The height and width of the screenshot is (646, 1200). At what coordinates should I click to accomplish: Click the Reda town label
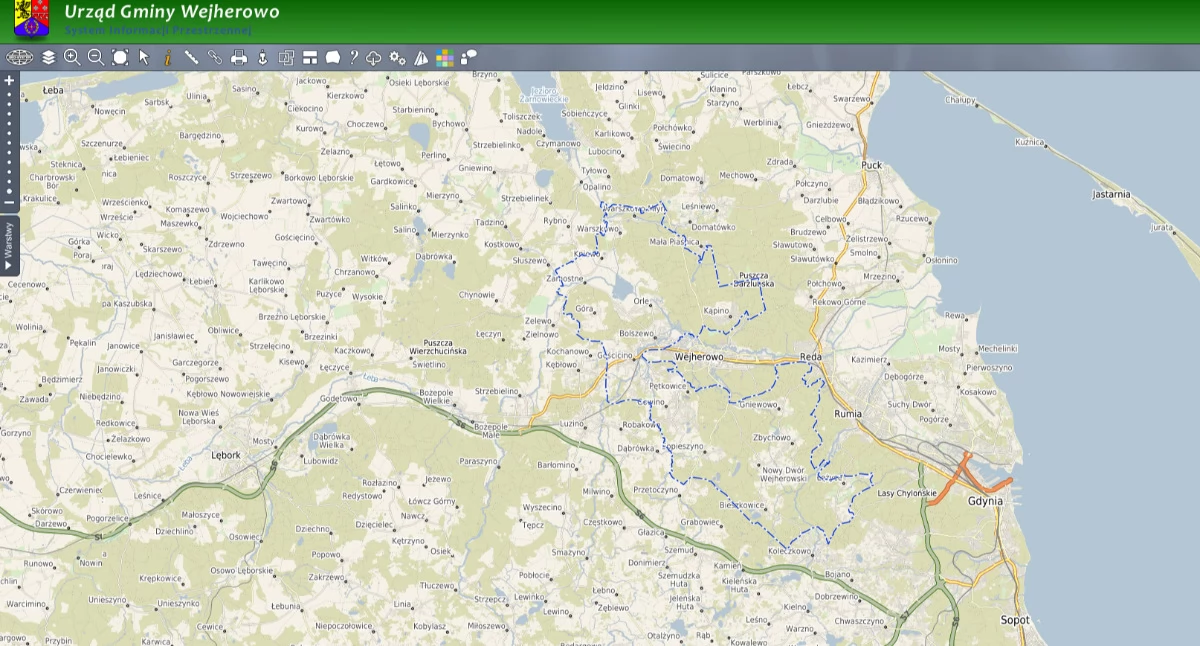tap(810, 357)
